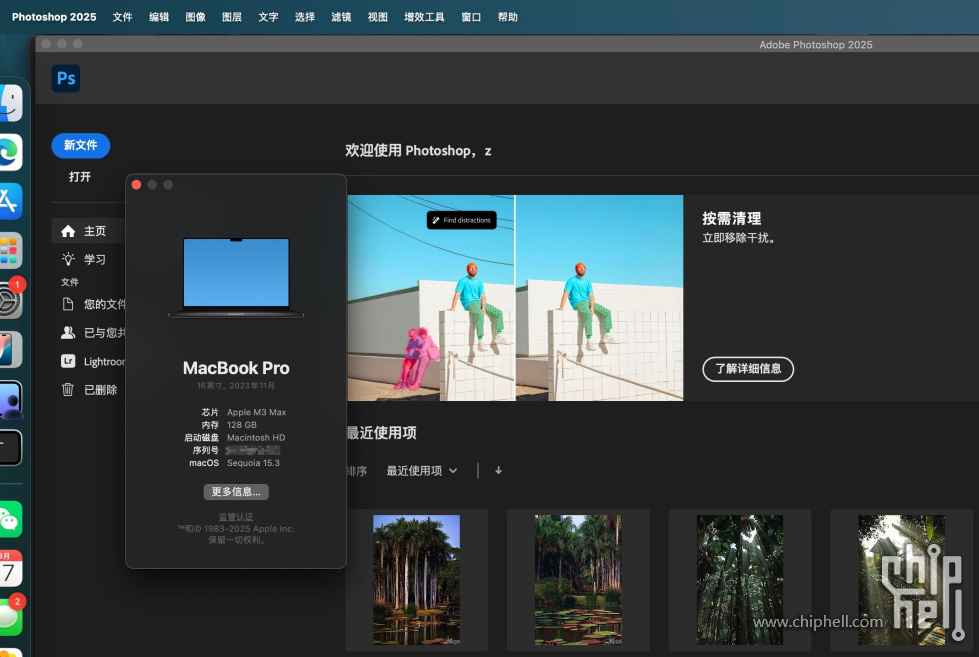Open Calendar from the Dock
Viewport: 979px width, 657px height.
click(x=10, y=568)
